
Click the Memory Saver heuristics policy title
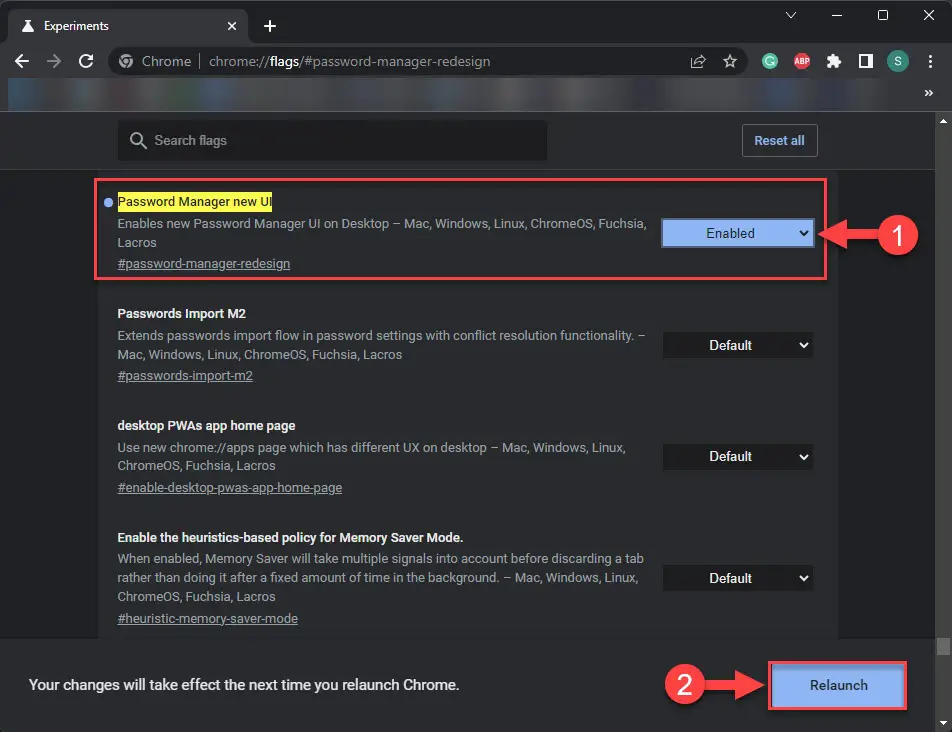[x=290, y=537]
